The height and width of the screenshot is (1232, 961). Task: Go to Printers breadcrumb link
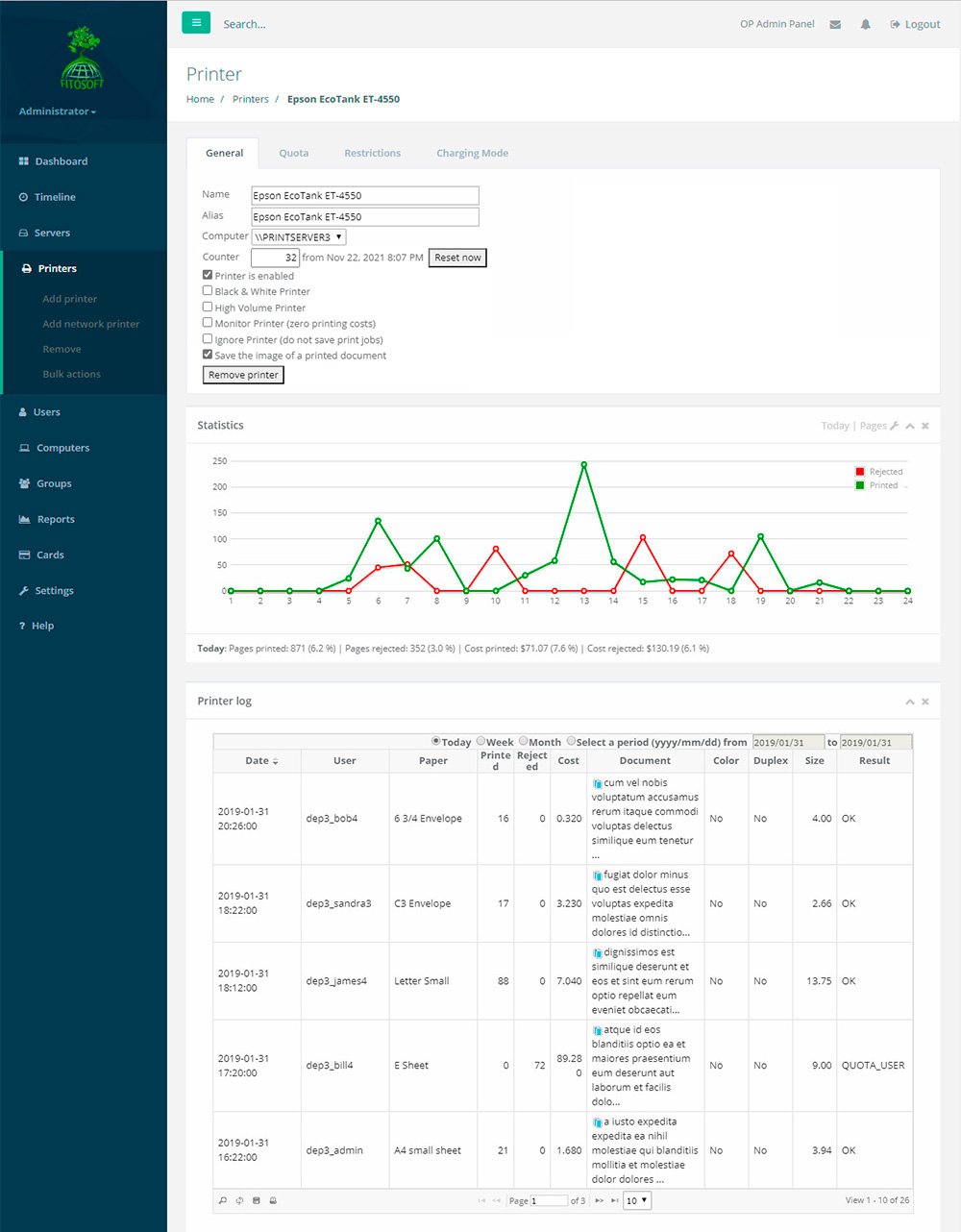tap(251, 99)
